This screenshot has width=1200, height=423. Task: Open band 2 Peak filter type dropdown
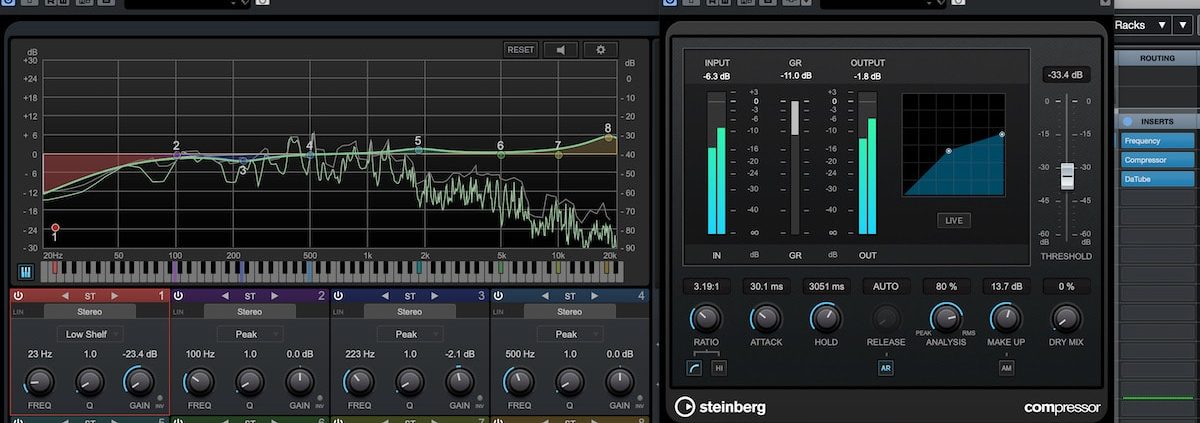(249, 334)
